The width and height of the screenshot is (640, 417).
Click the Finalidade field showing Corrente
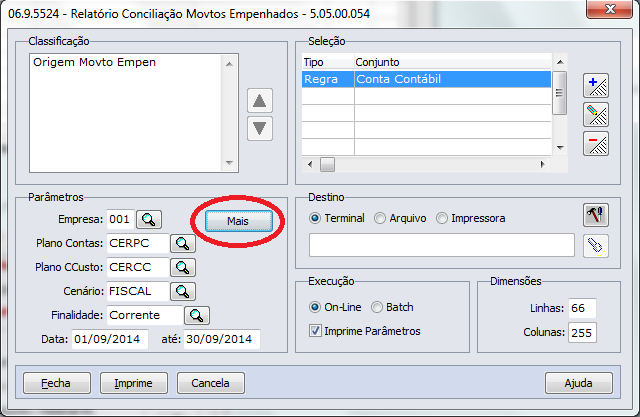pyautogui.click(x=145, y=315)
